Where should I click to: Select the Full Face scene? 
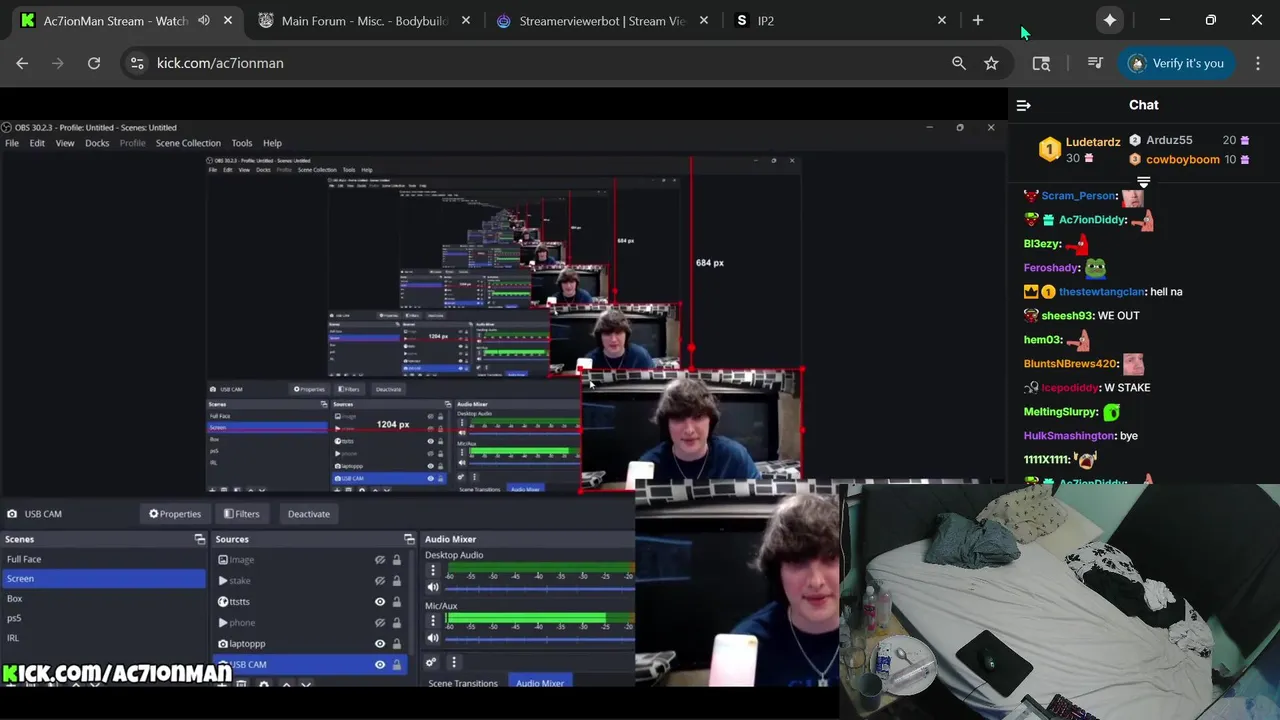[x=103, y=559]
